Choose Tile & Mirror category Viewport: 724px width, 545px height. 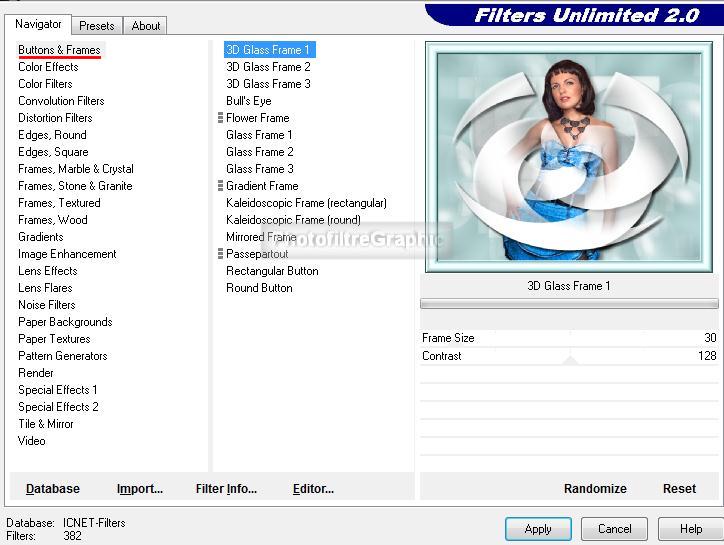[46, 424]
